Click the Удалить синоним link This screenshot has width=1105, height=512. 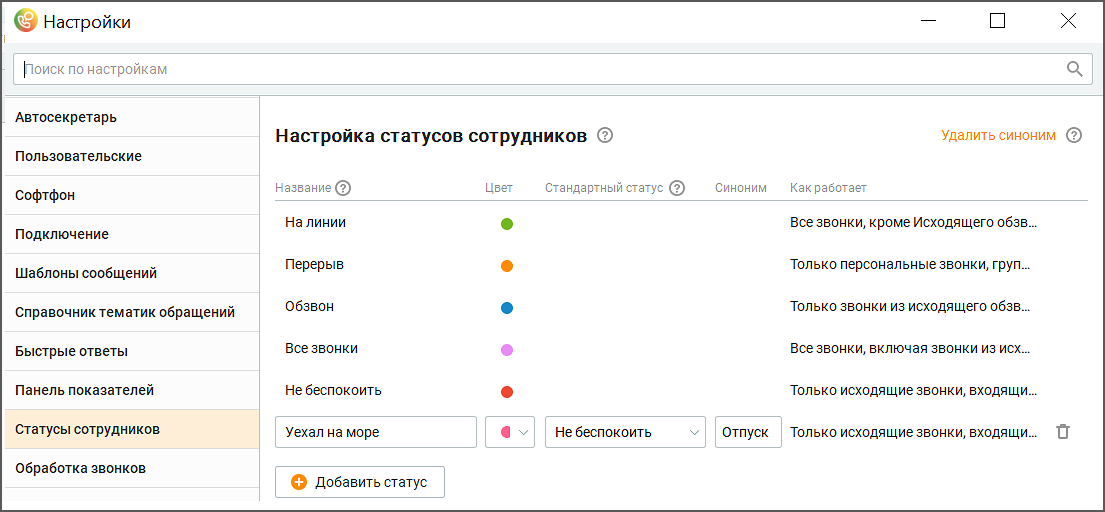(x=999, y=135)
